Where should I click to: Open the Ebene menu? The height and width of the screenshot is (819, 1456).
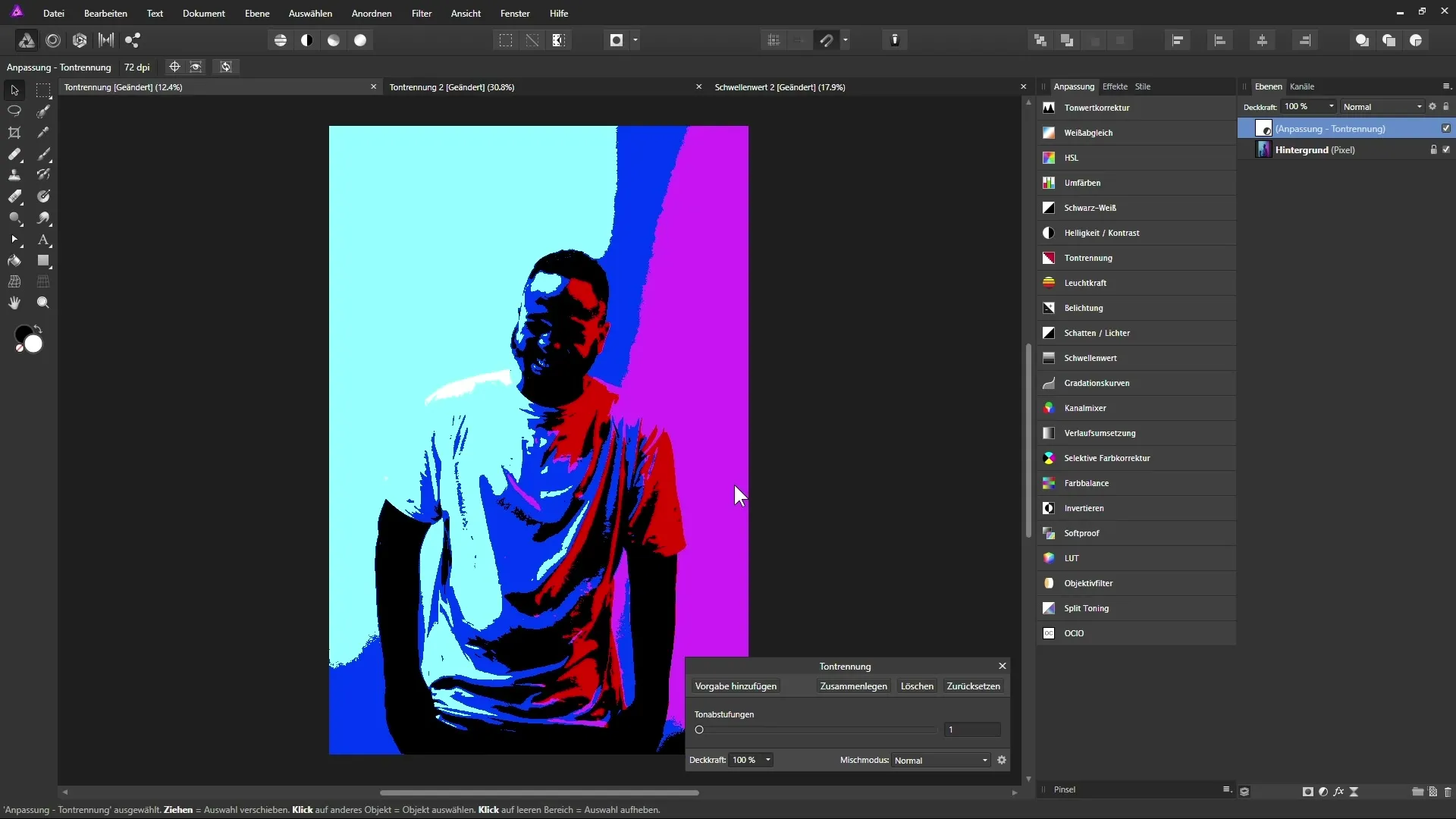(x=257, y=13)
